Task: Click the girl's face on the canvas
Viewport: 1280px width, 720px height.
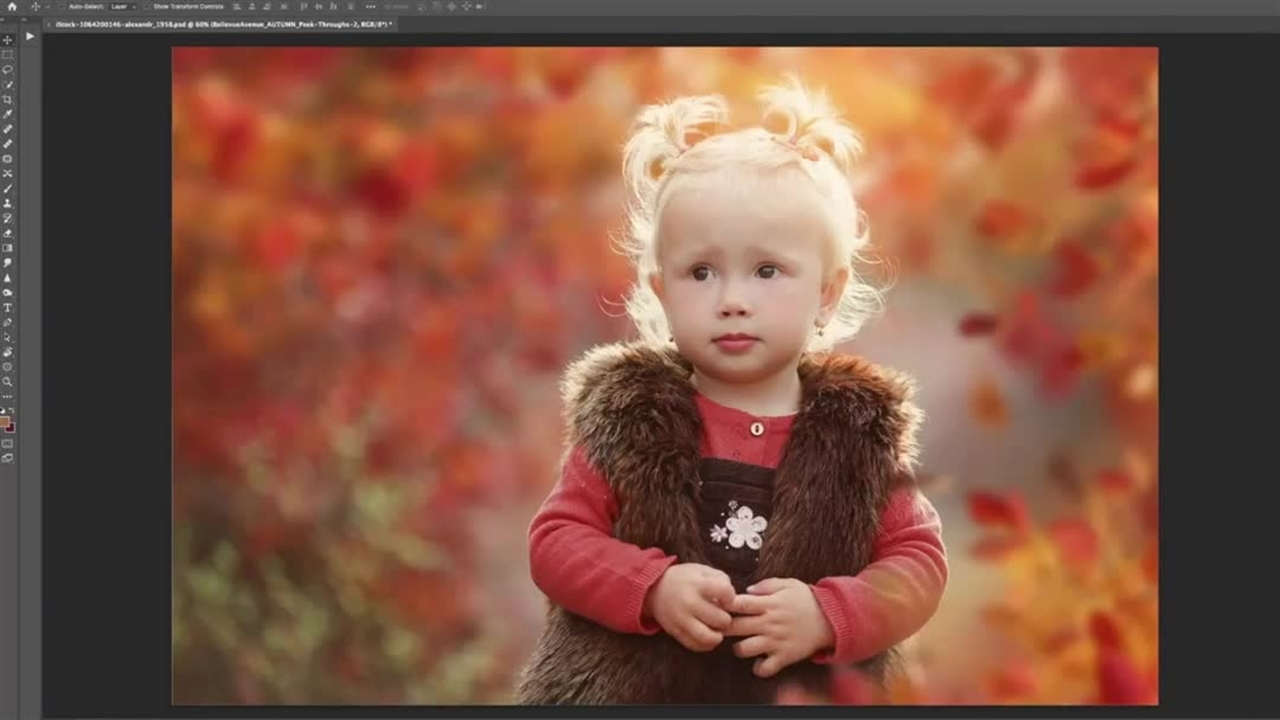Action: pos(738,290)
